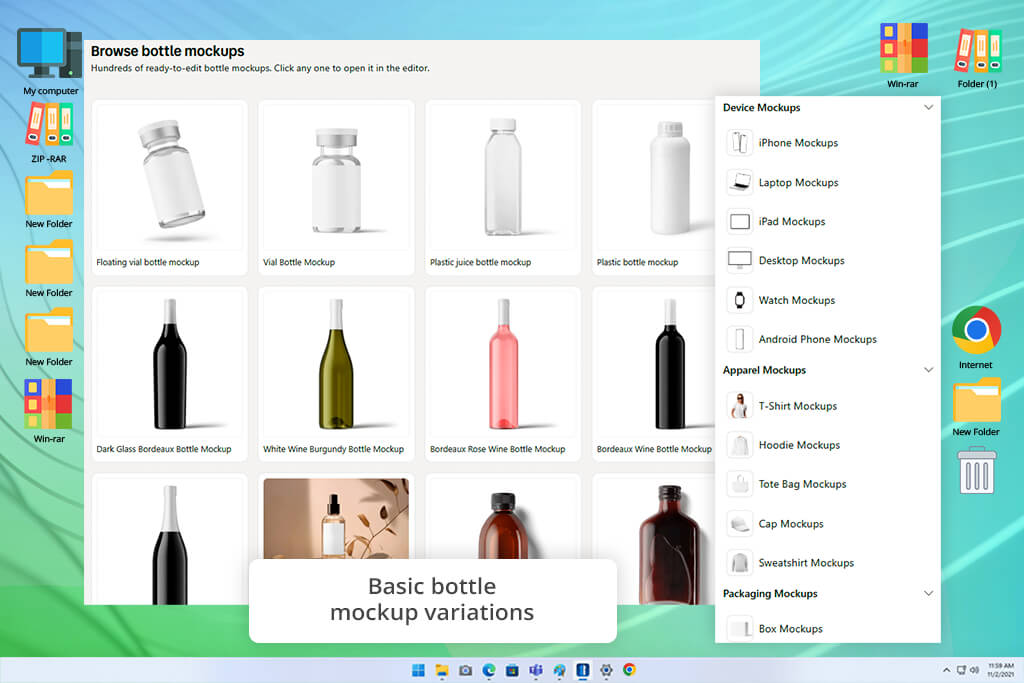1024x683 pixels.
Task: Open File Explorer from the taskbar
Action: tap(442, 670)
